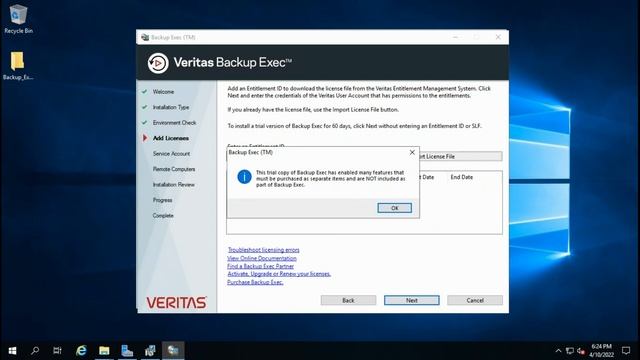Click the green checkmark beside Welcome
This screenshot has height=360, width=640.
[144, 91]
